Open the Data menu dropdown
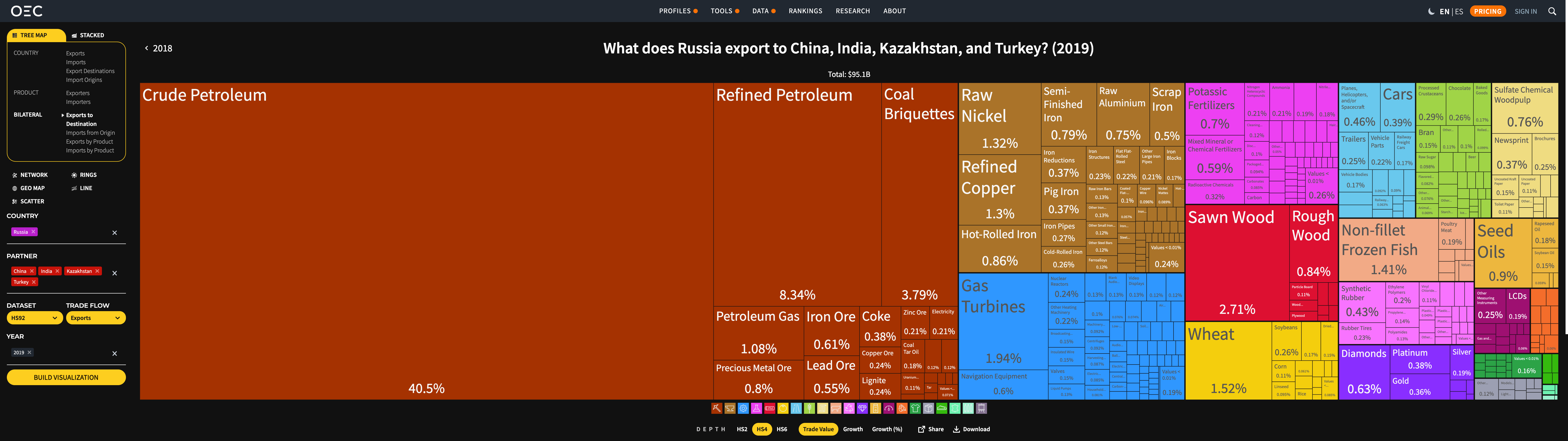Image resolution: width=1568 pixels, height=441 pixels. 764,11
